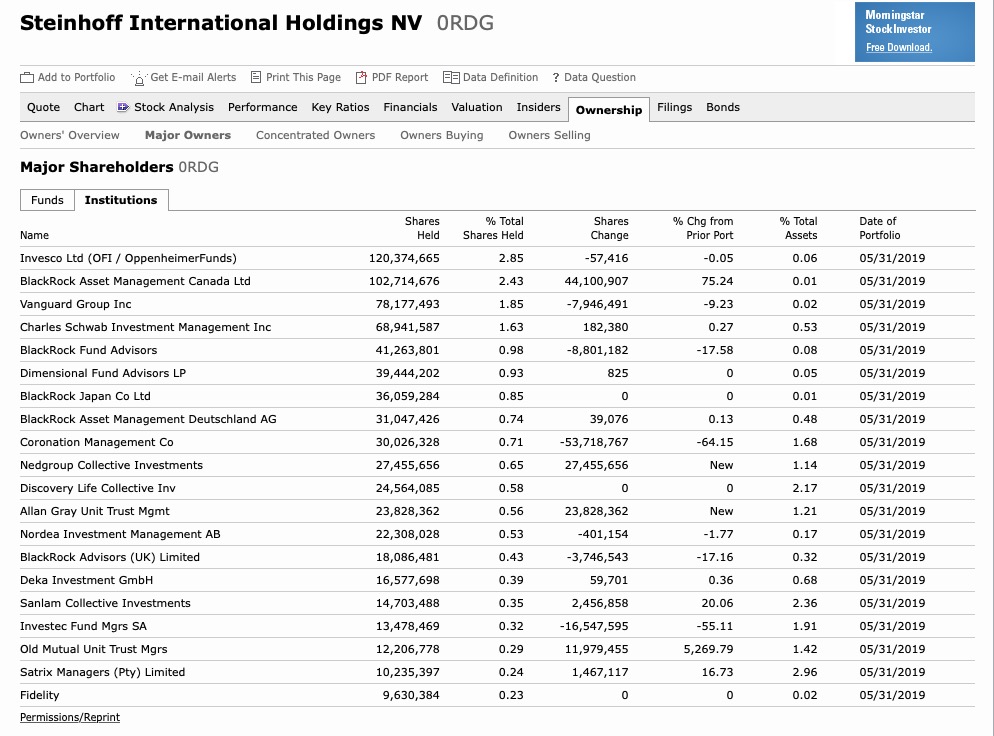The height and width of the screenshot is (736, 994).
Task: Open the PDF Report via its icon
Action: click(x=362, y=77)
